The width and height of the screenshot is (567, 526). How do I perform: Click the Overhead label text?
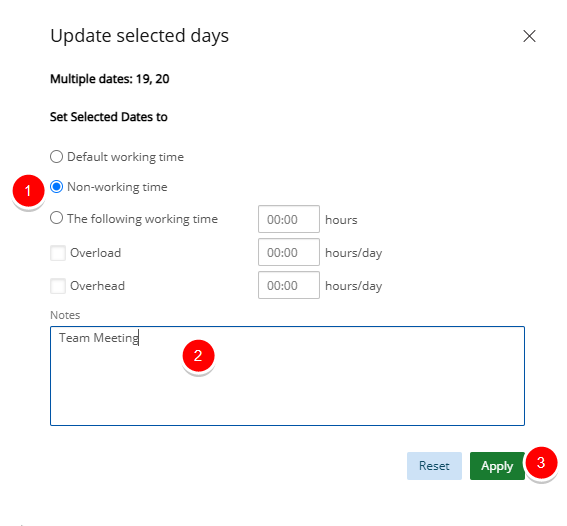pyautogui.click(x=97, y=286)
